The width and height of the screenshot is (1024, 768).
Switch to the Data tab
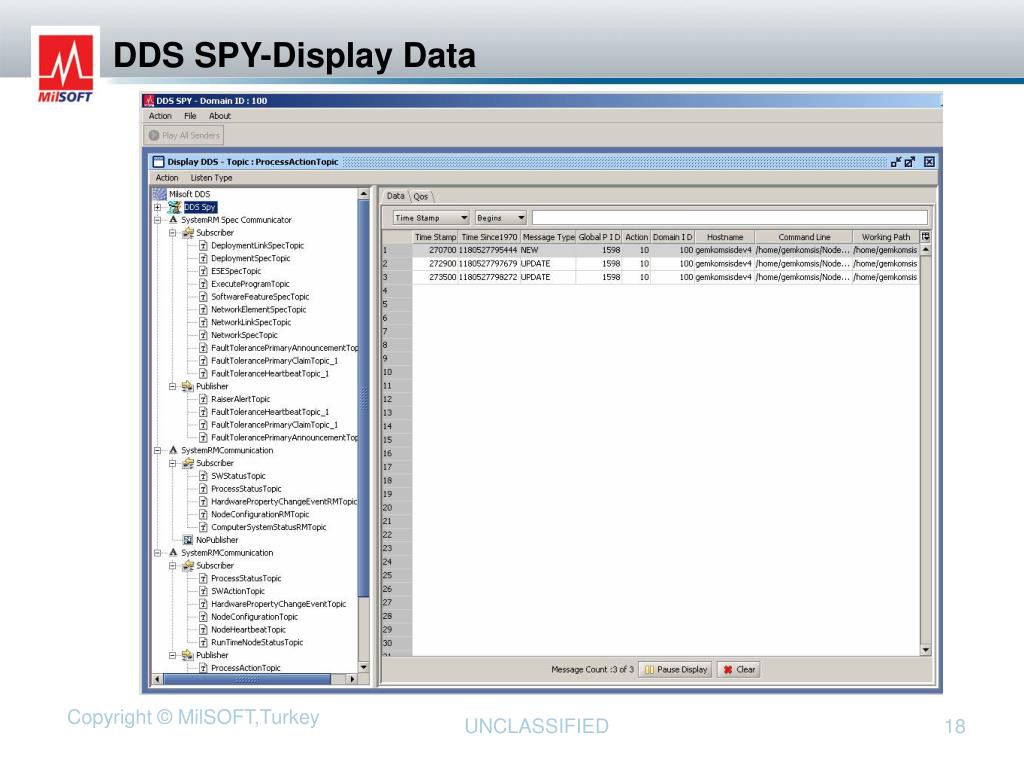point(395,196)
